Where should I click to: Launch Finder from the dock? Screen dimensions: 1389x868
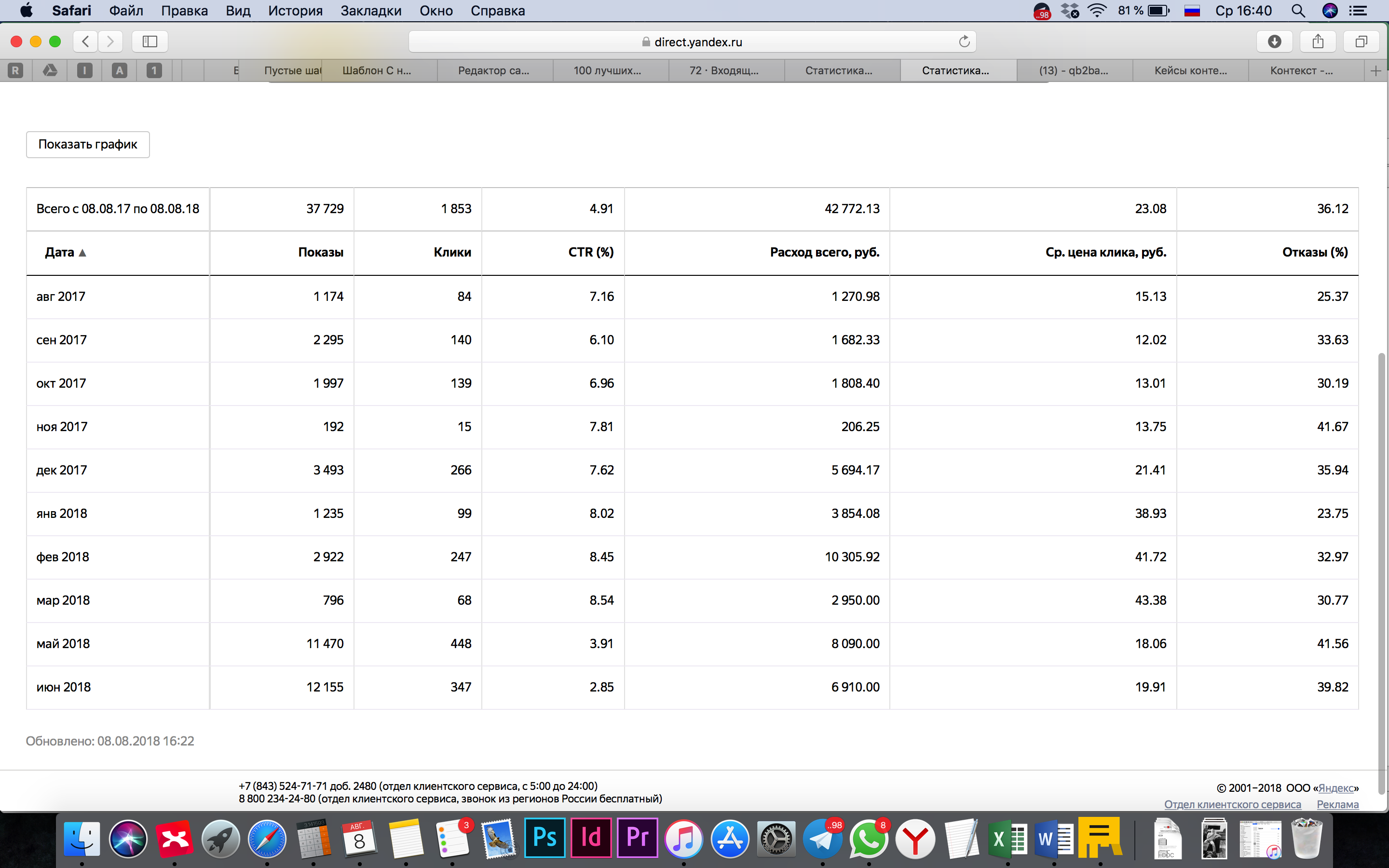tap(82, 839)
